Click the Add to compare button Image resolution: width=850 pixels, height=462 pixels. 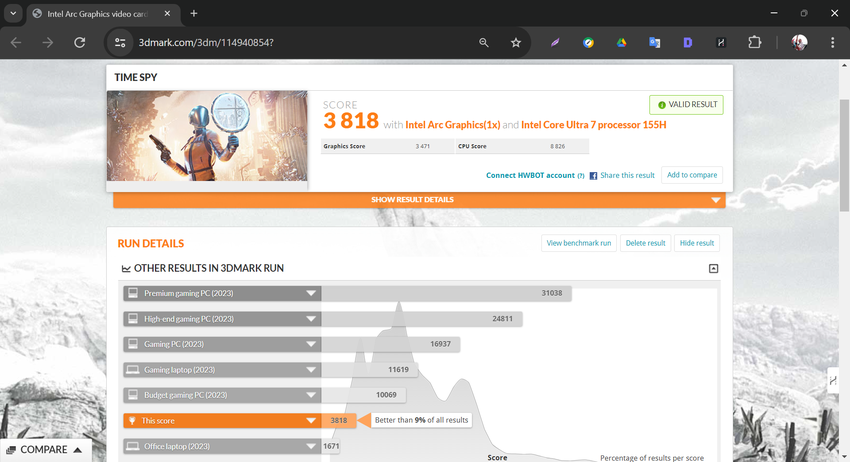pos(692,175)
